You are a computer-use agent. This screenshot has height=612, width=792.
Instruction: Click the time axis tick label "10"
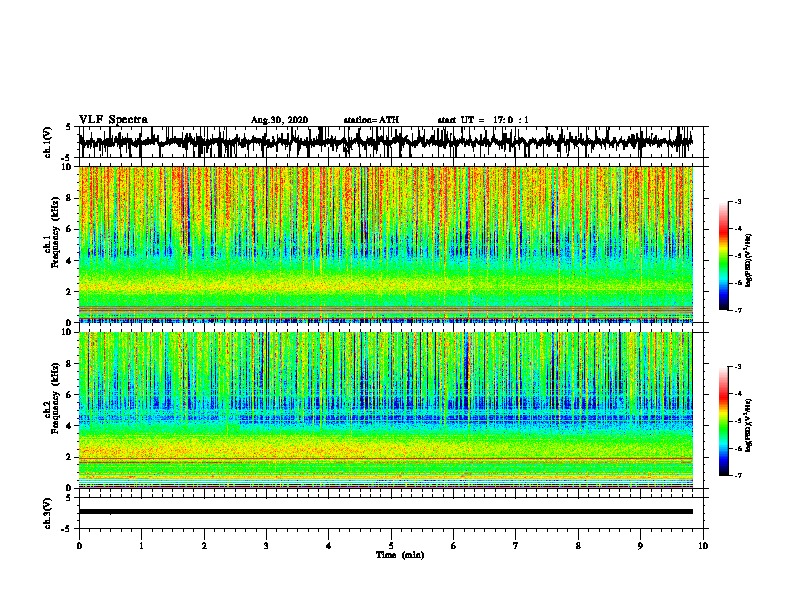coord(703,546)
